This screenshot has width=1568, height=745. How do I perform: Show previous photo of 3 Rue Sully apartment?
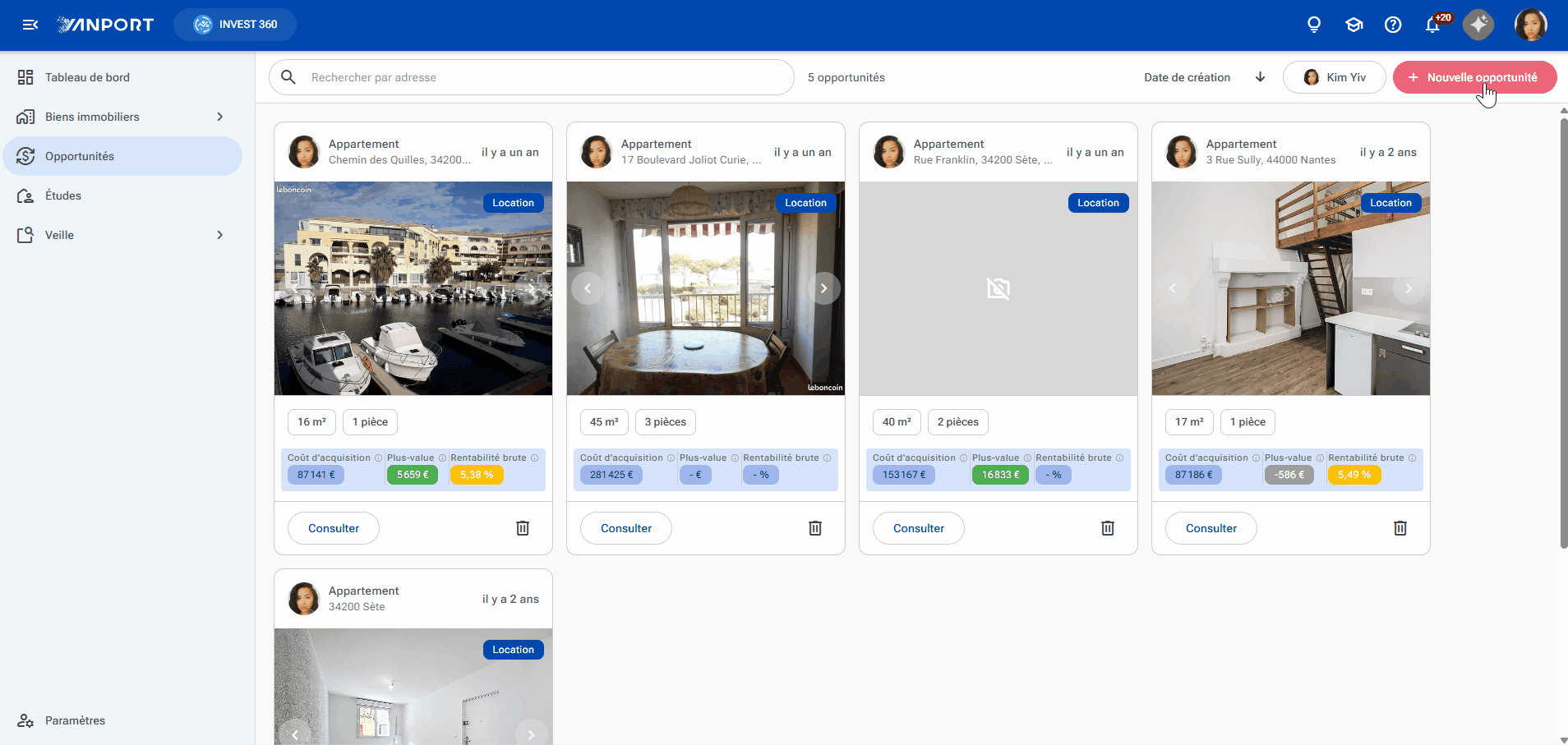click(1173, 288)
